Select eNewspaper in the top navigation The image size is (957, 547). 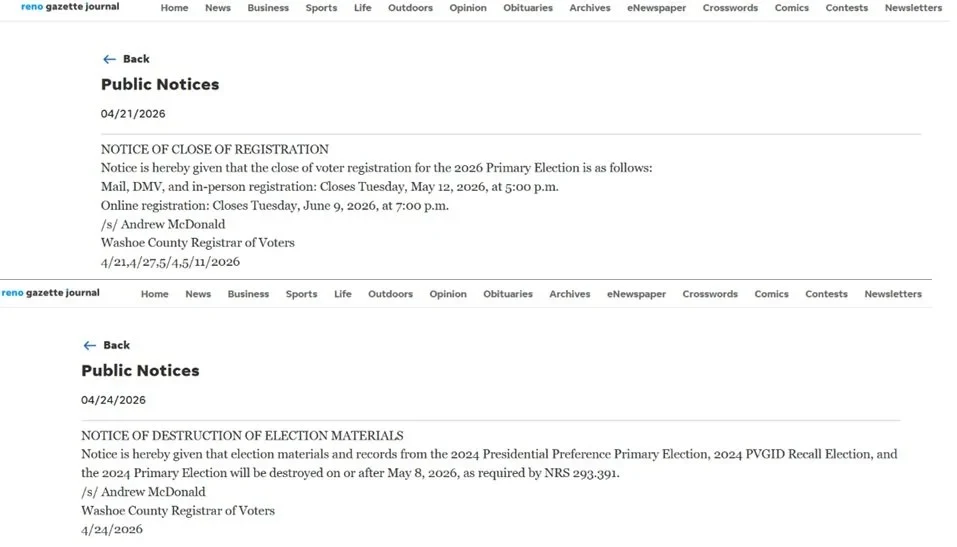tap(657, 8)
